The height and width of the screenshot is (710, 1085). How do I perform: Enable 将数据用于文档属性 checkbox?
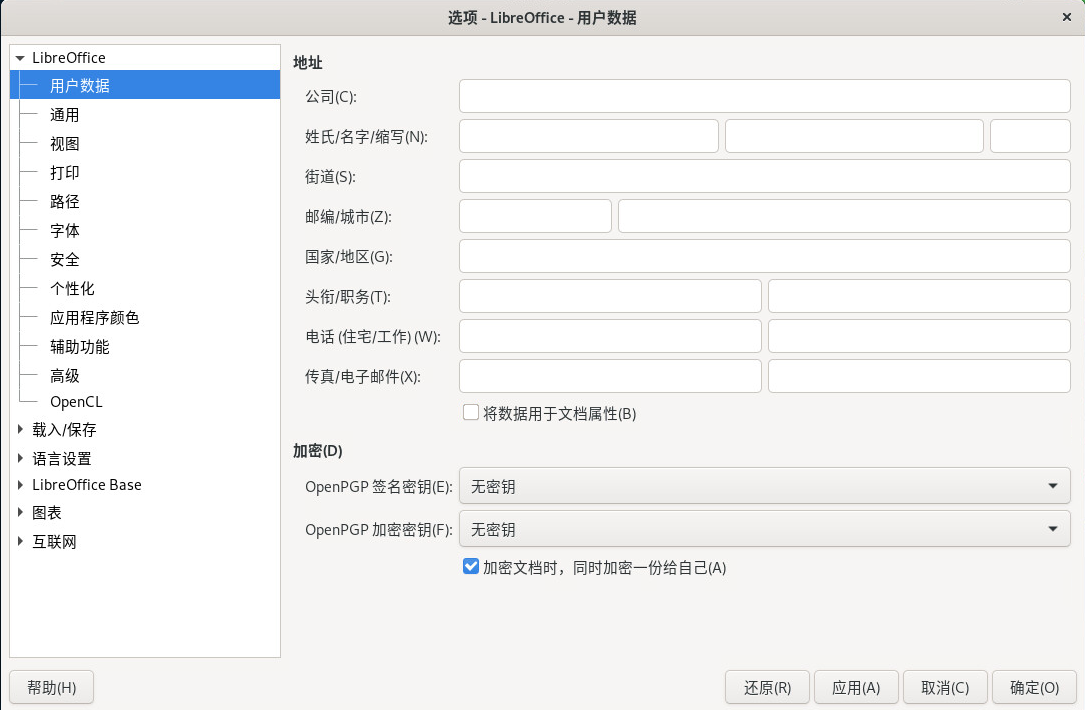471,413
